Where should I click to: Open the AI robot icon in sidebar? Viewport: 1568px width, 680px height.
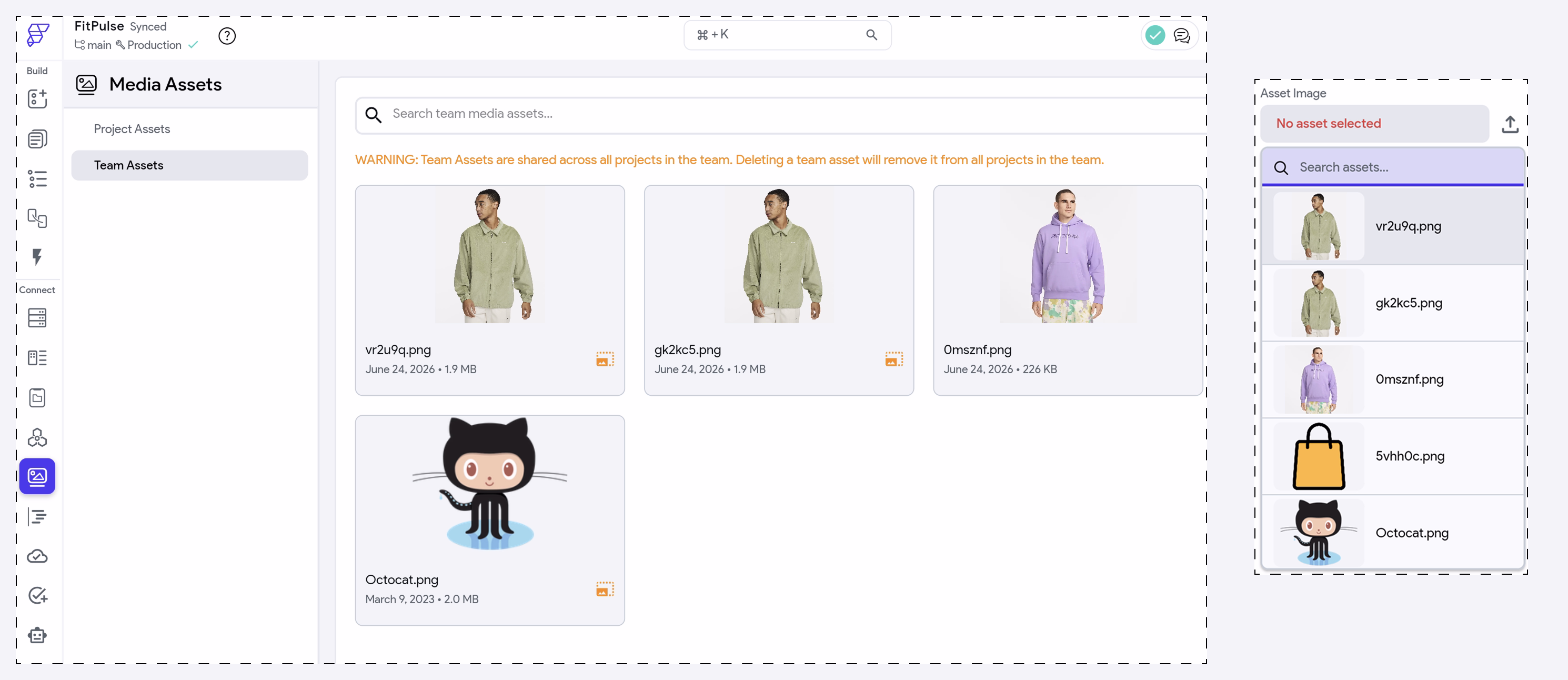click(x=37, y=635)
